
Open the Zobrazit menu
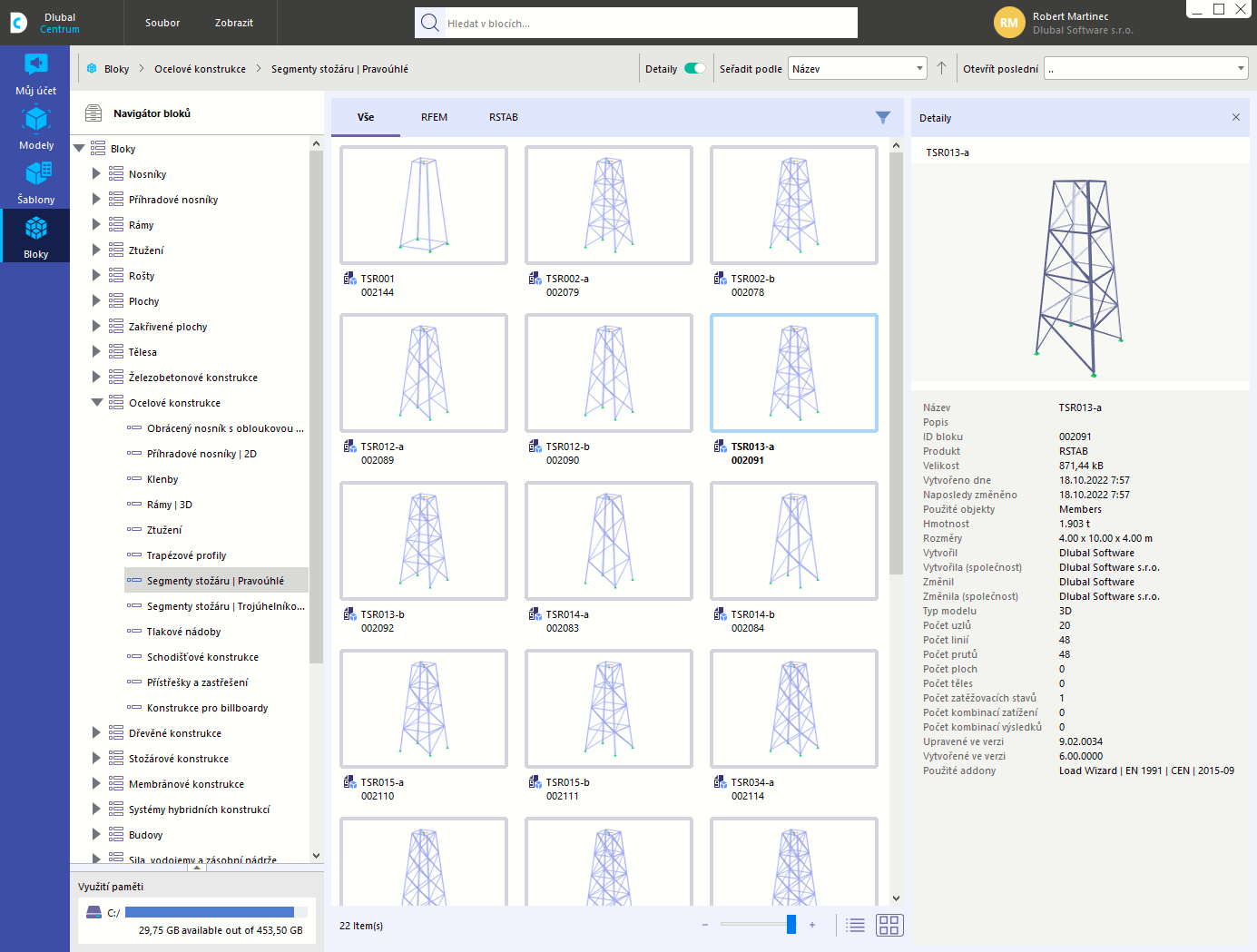234,23
